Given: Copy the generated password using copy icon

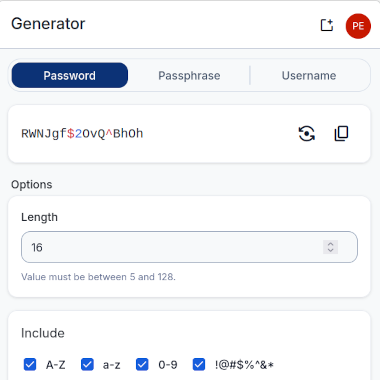Looking at the screenshot, I should [341, 134].
